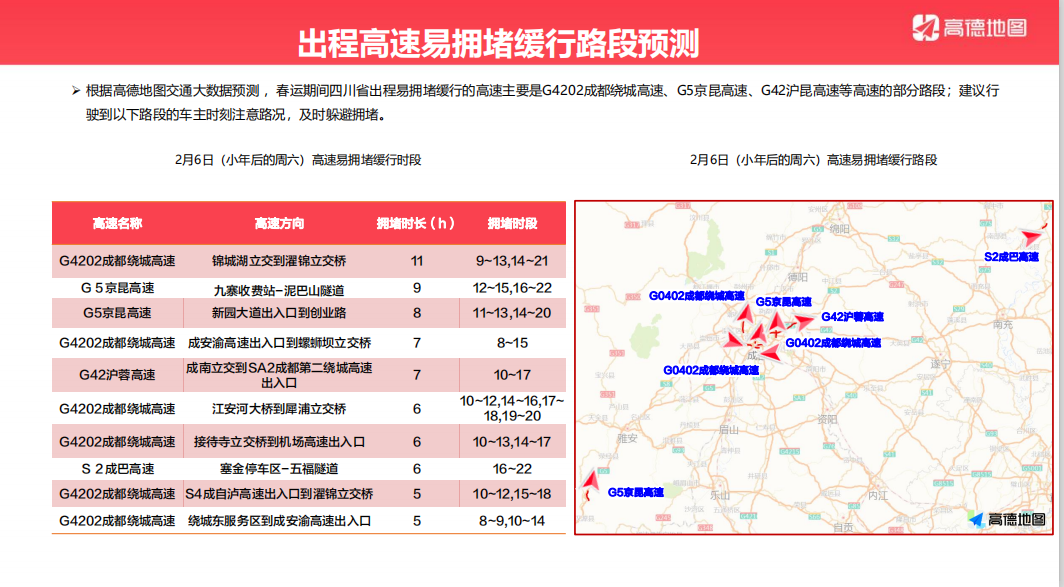
Task: Click the 南充 city label on the map
Action: (1003, 324)
